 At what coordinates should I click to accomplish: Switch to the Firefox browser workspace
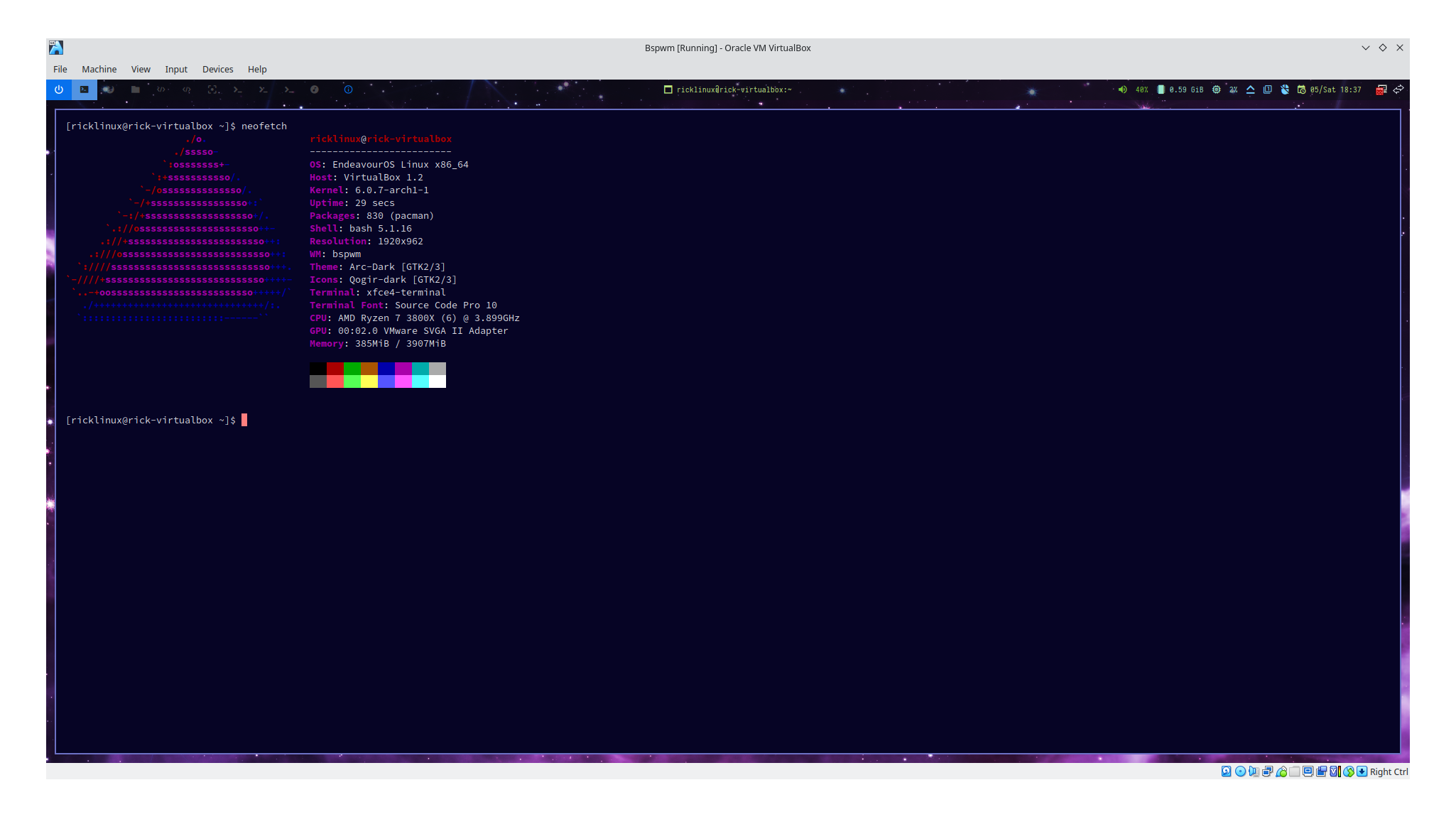coord(109,90)
